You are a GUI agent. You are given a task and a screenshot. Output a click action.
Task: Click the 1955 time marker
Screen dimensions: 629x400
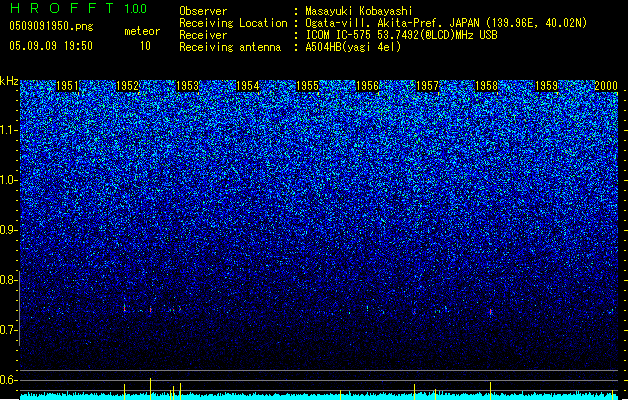[307, 86]
